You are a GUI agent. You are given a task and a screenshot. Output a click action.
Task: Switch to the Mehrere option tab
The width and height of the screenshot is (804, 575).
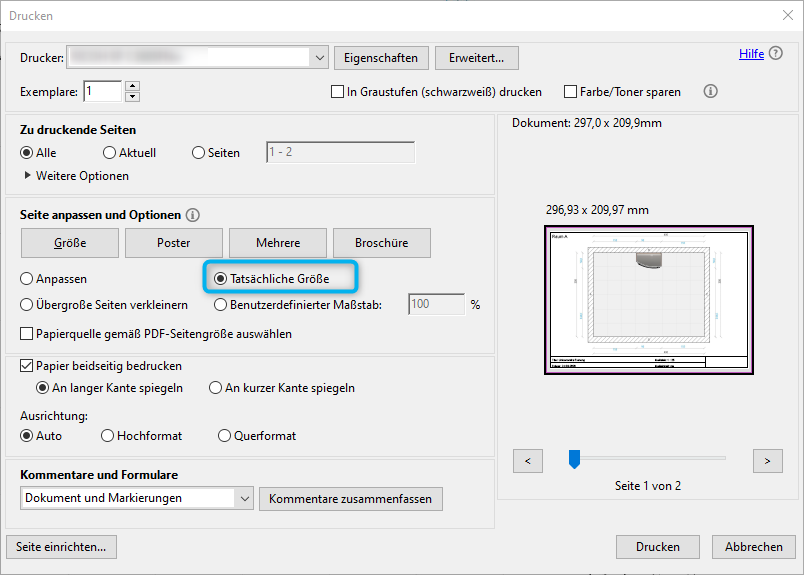point(278,243)
